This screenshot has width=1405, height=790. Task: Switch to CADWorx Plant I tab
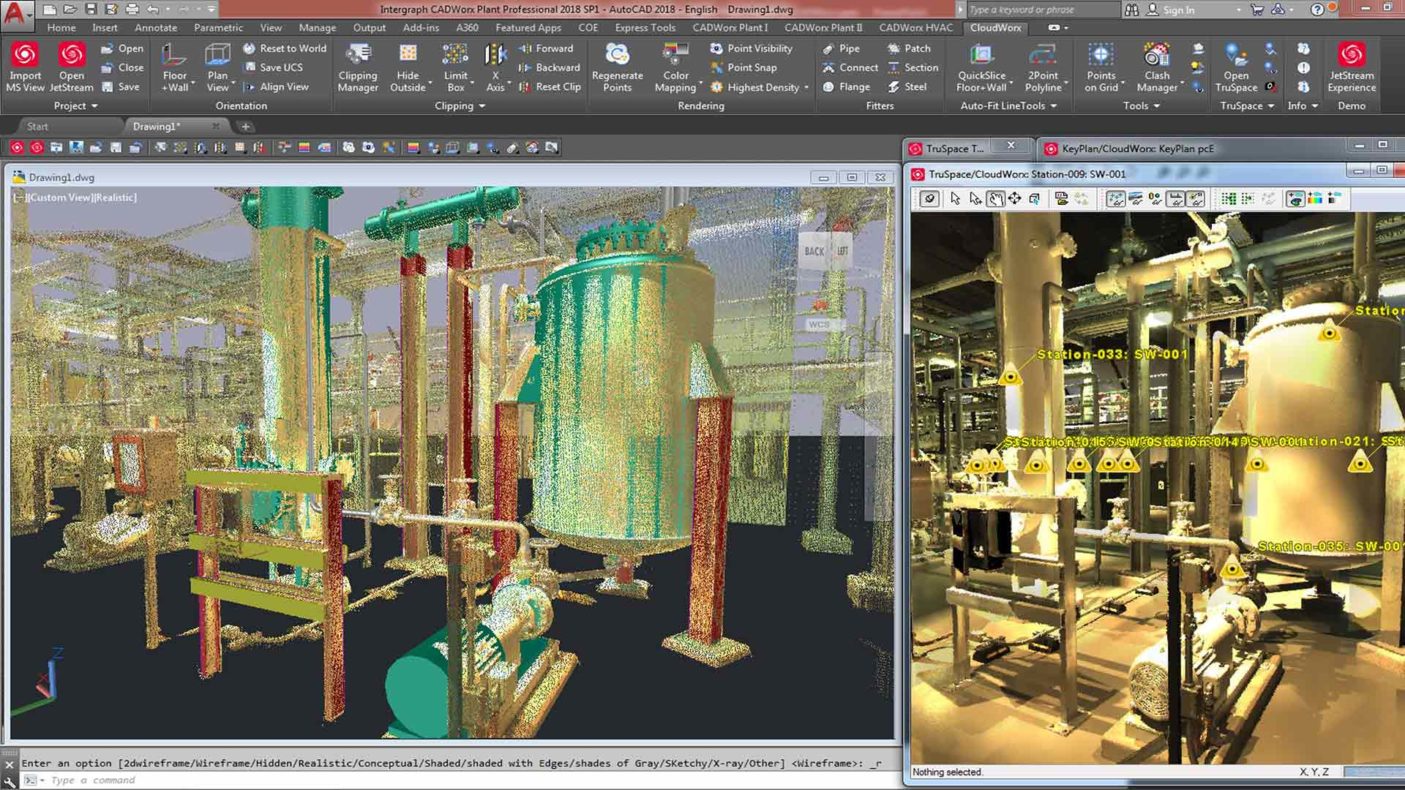coord(730,27)
